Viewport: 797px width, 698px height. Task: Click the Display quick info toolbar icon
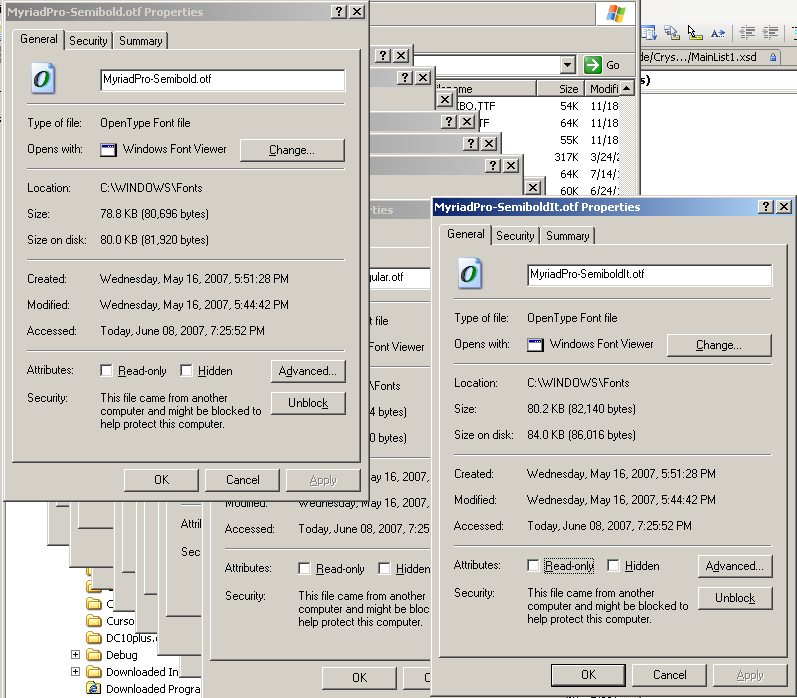694,33
